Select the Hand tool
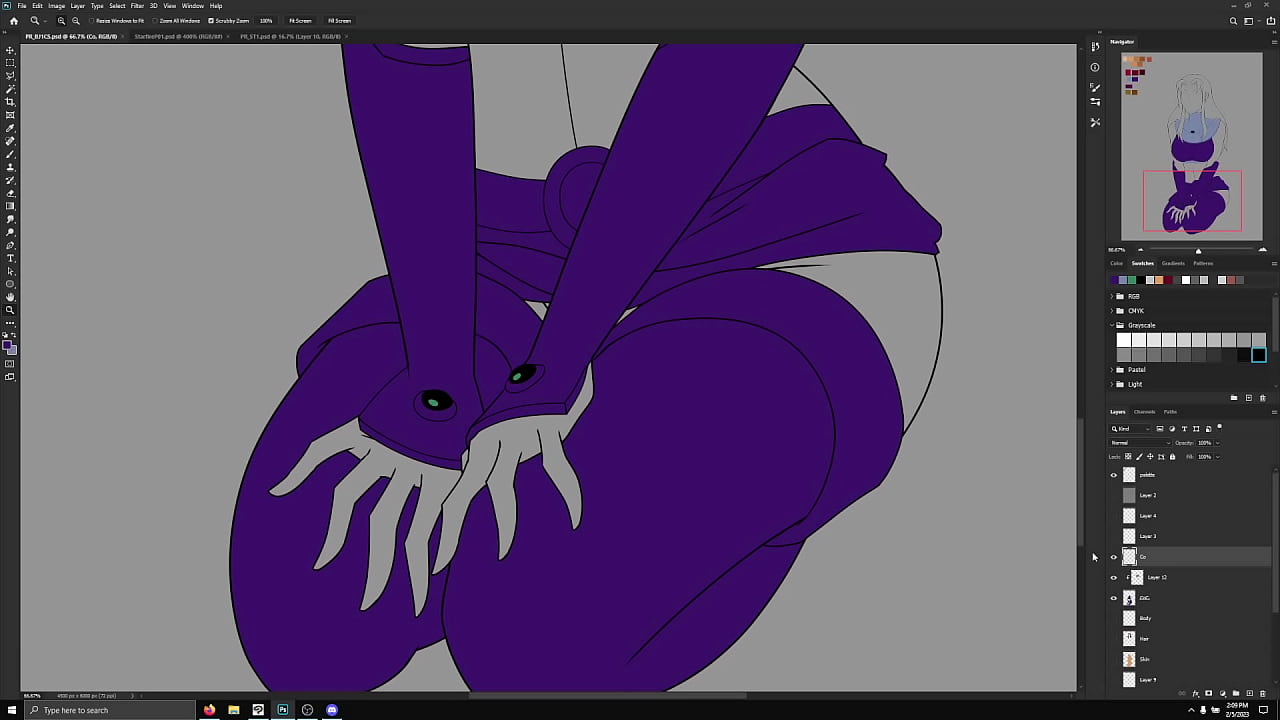Viewport: 1280px width, 720px height. [x=10, y=297]
